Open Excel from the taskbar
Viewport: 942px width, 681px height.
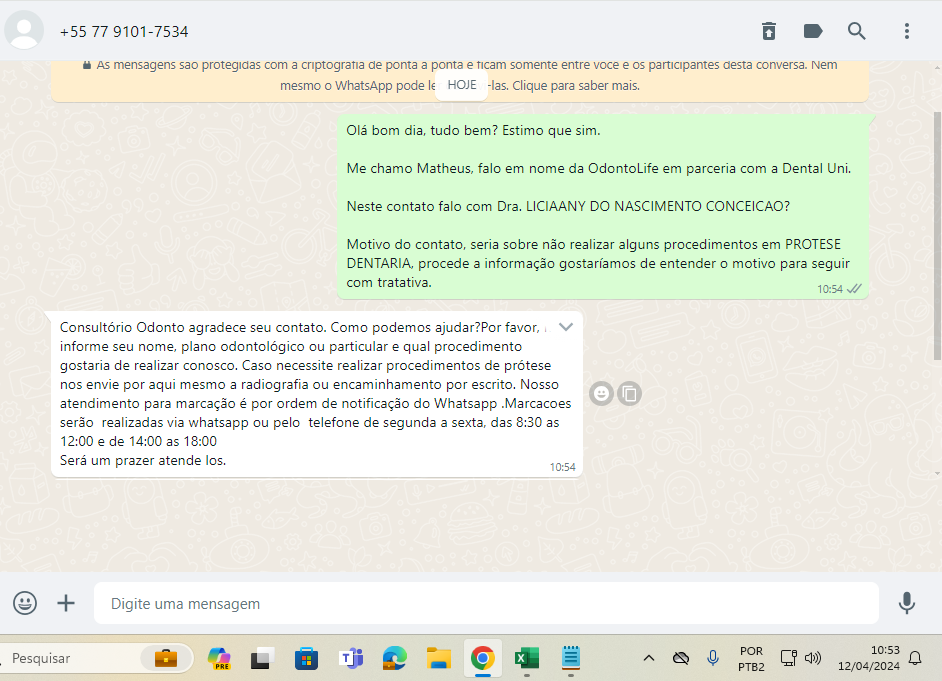click(x=527, y=658)
